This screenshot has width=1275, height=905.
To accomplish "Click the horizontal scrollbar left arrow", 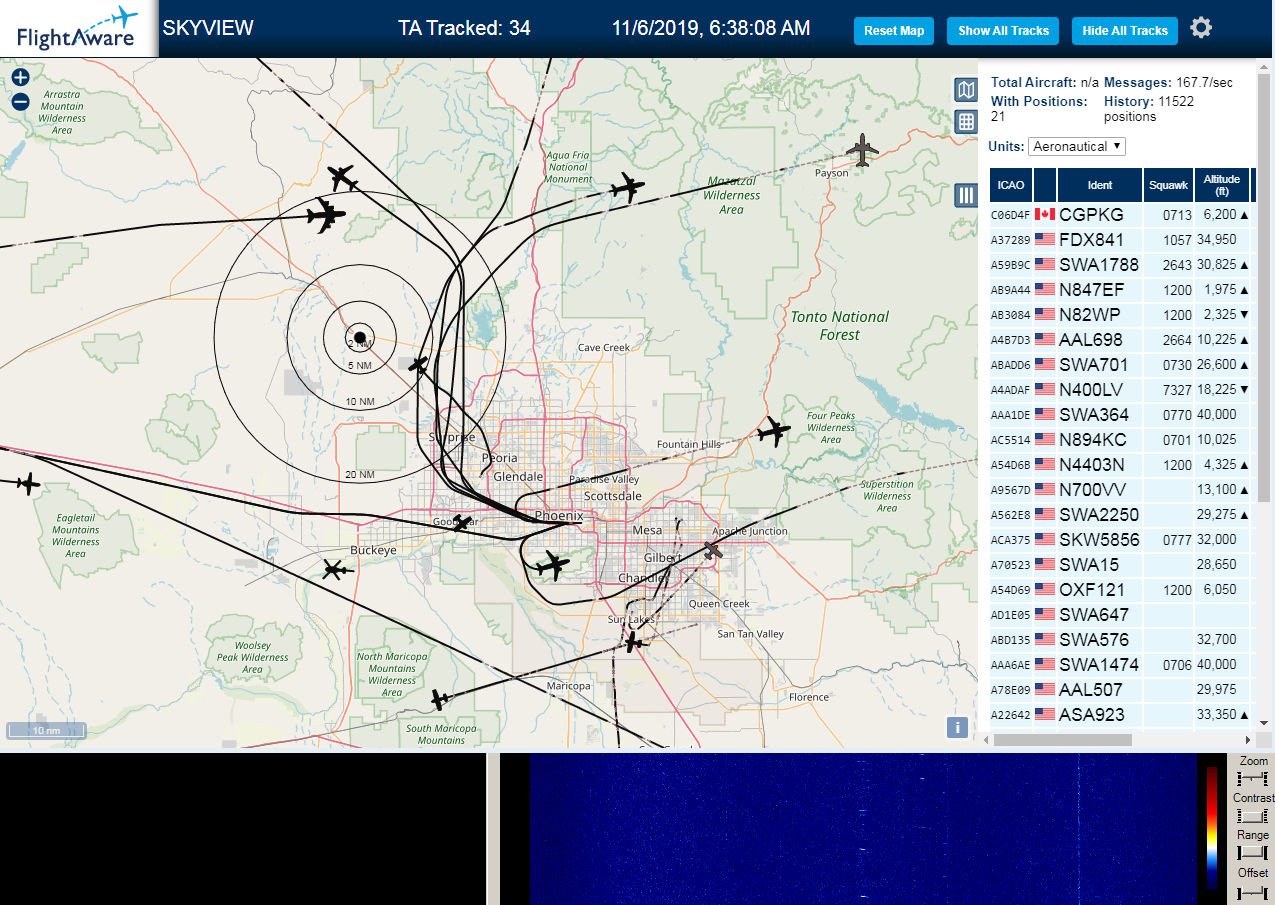I will pos(986,740).
